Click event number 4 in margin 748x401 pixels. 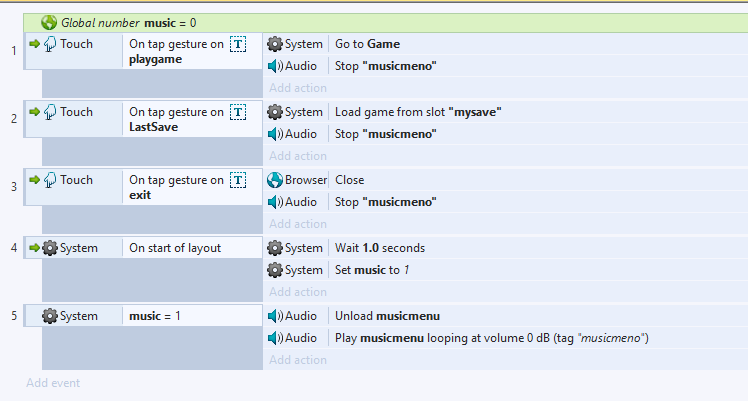point(14,248)
